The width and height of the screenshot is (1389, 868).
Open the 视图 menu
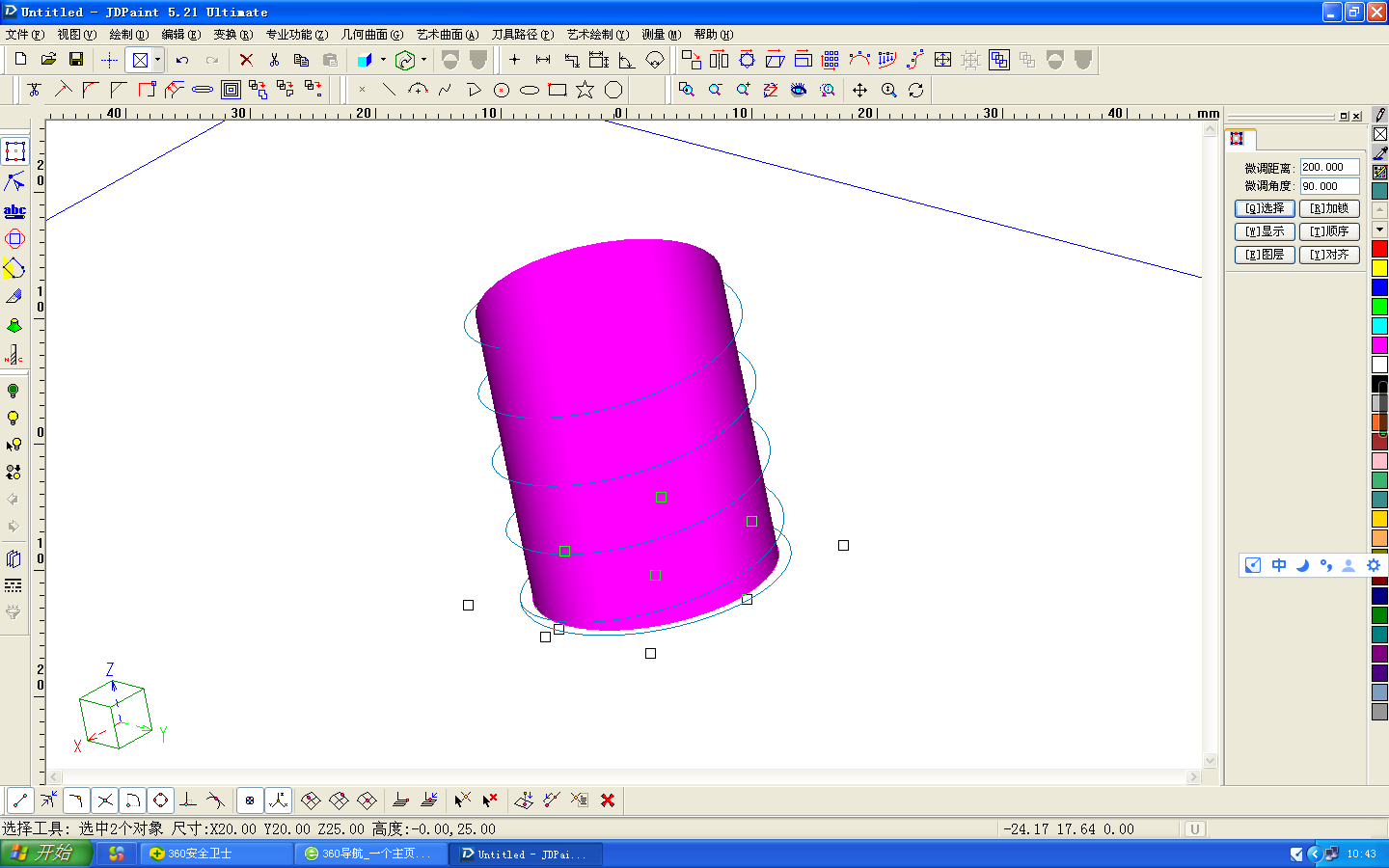(x=77, y=35)
